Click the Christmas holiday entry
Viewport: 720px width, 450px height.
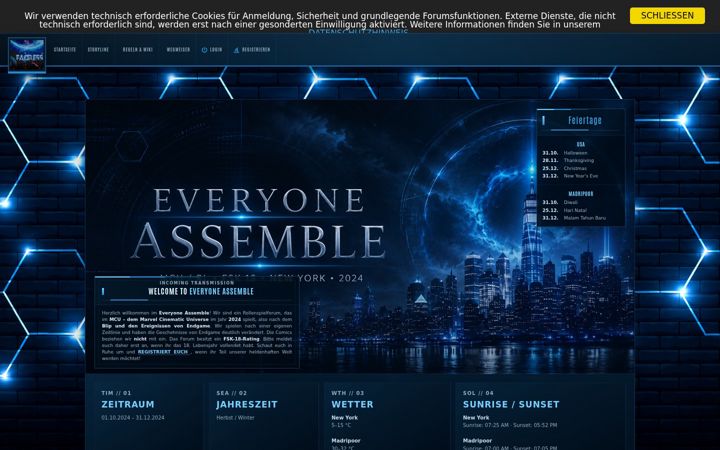(575, 169)
